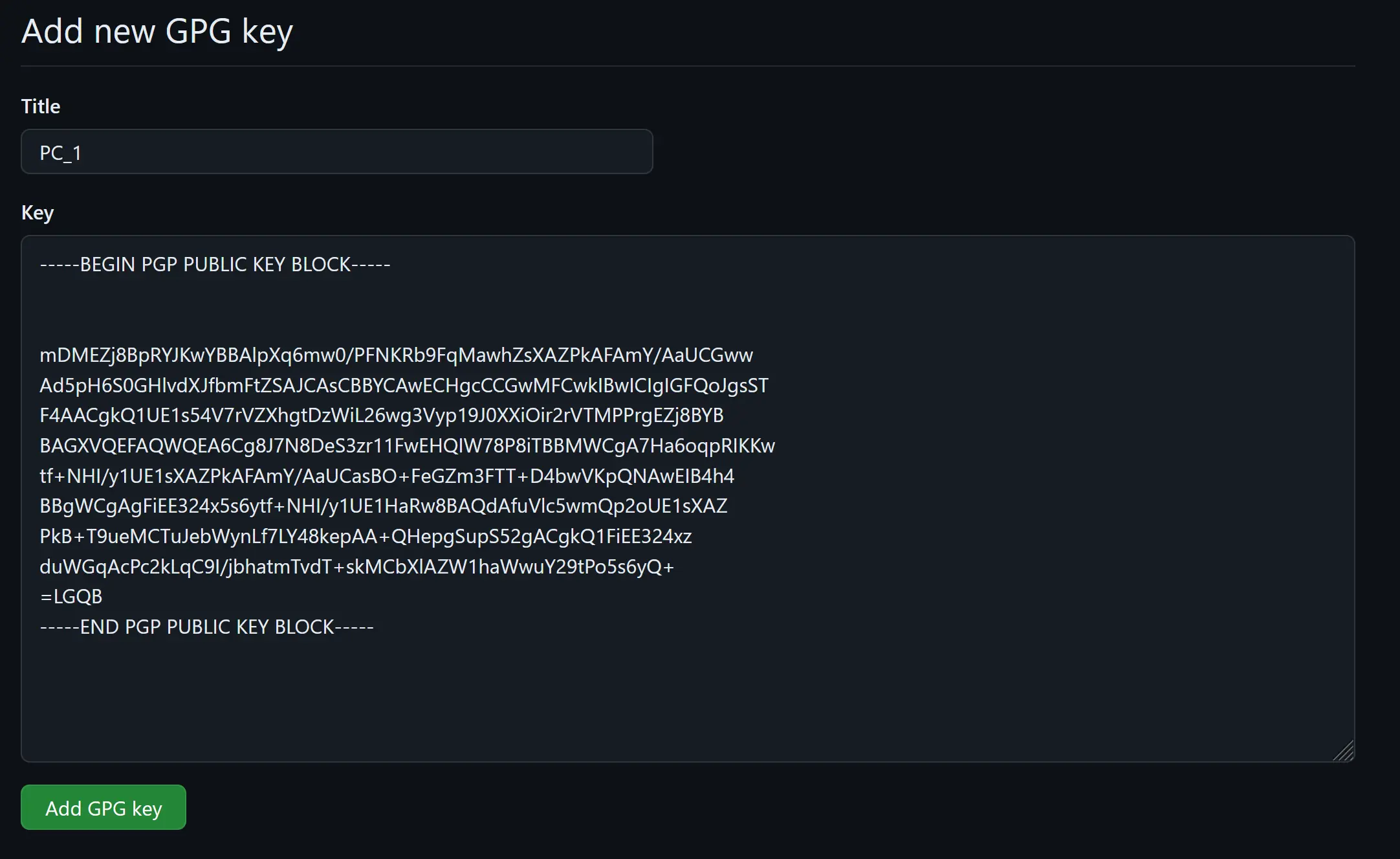The width and height of the screenshot is (1400, 859).
Task: Place cursor on the line starting with mDMEZj8
Action: pyautogui.click(x=396, y=355)
